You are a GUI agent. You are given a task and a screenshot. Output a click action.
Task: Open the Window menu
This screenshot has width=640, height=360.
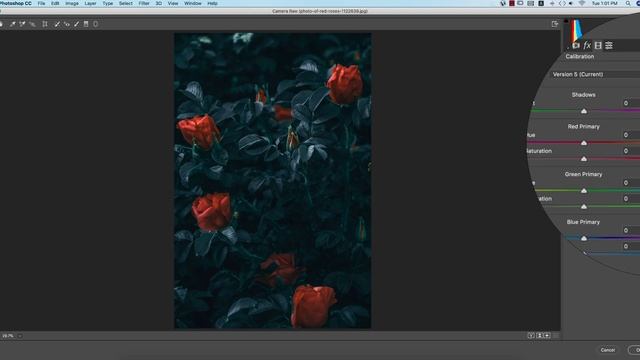point(193,3)
